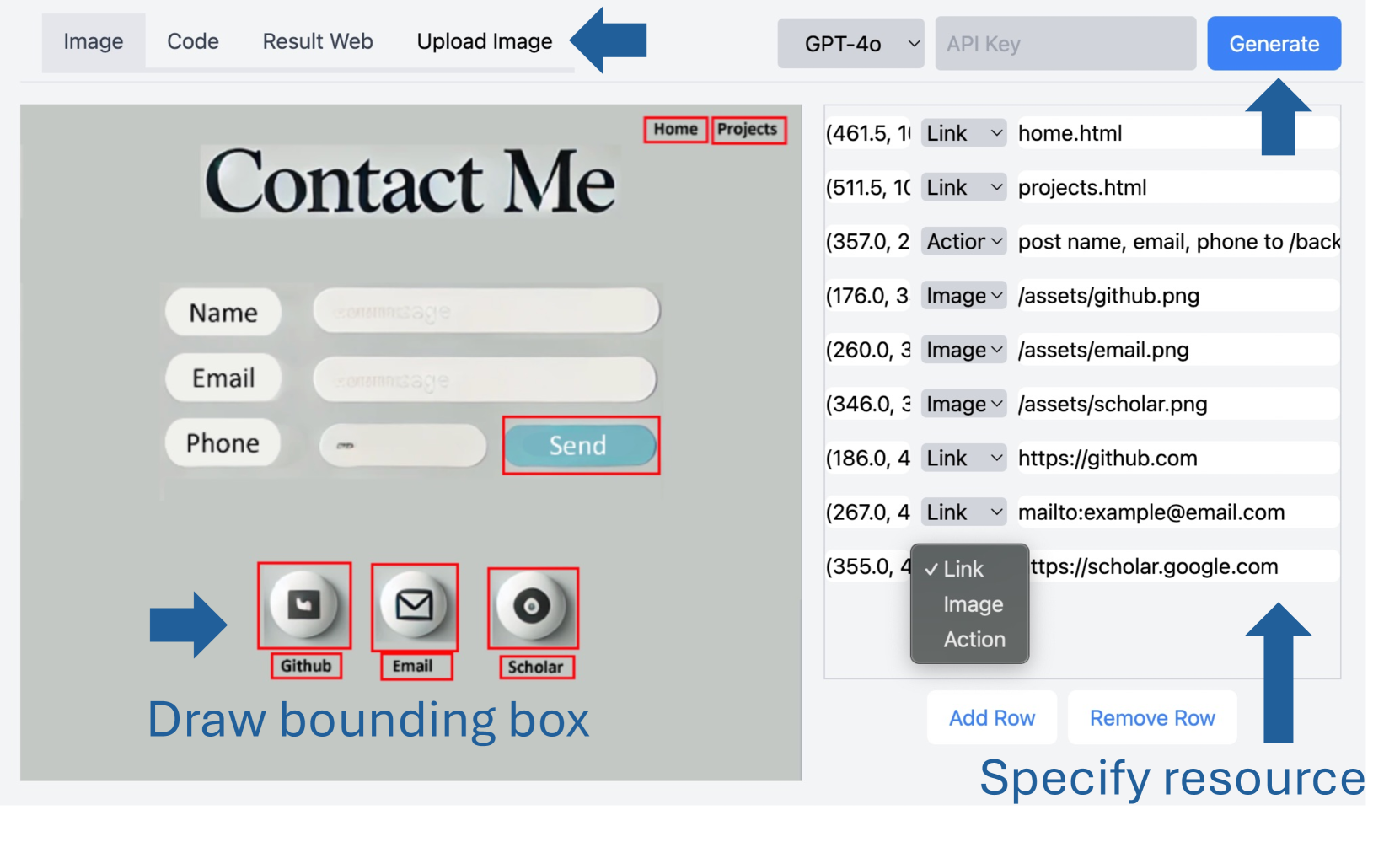The width and height of the screenshot is (1400, 842).
Task: Click the (511.5 coordinate field
Action: pos(868,187)
